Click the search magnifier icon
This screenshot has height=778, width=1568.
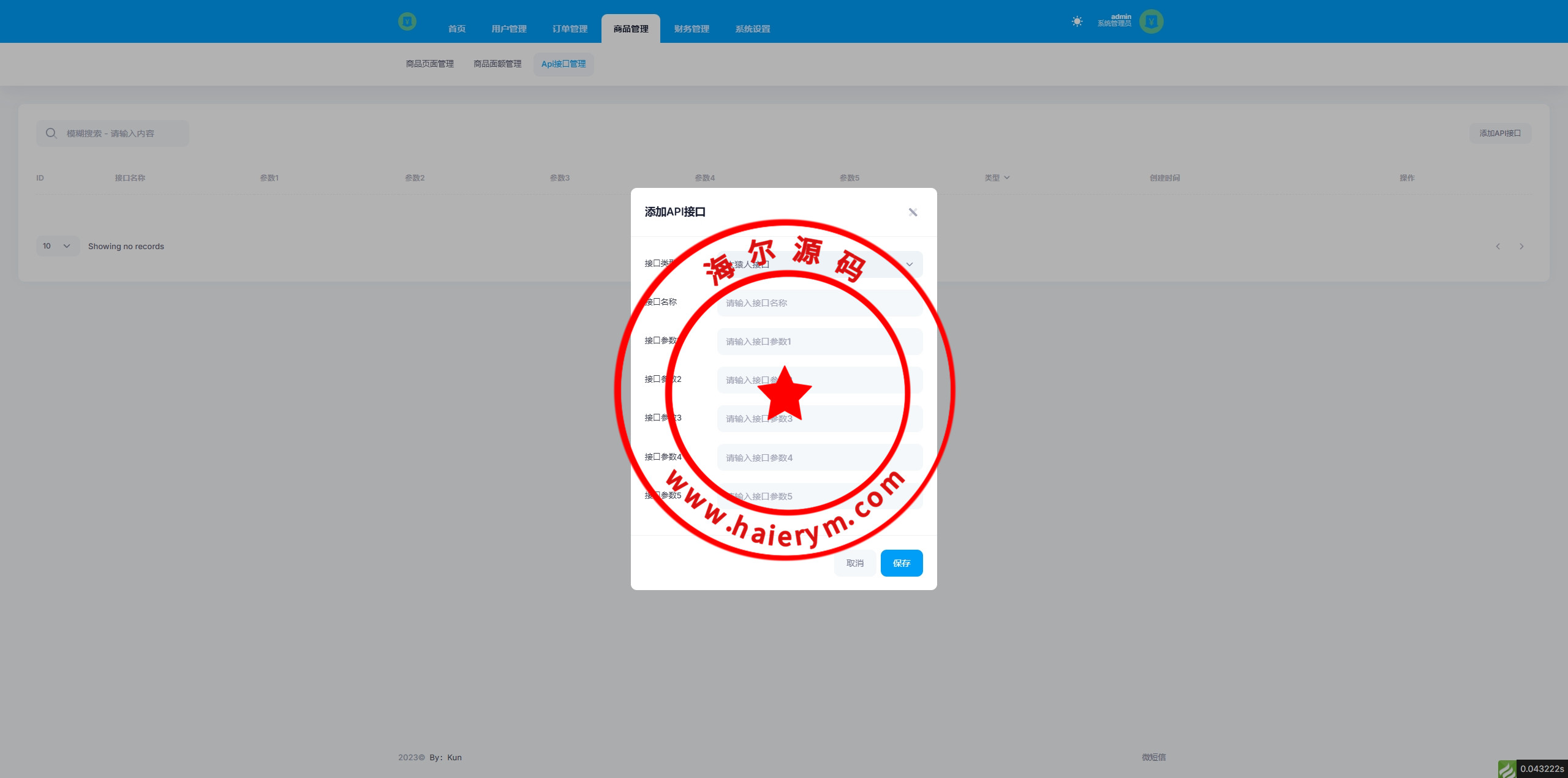pyautogui.click(x=51, y=133)
